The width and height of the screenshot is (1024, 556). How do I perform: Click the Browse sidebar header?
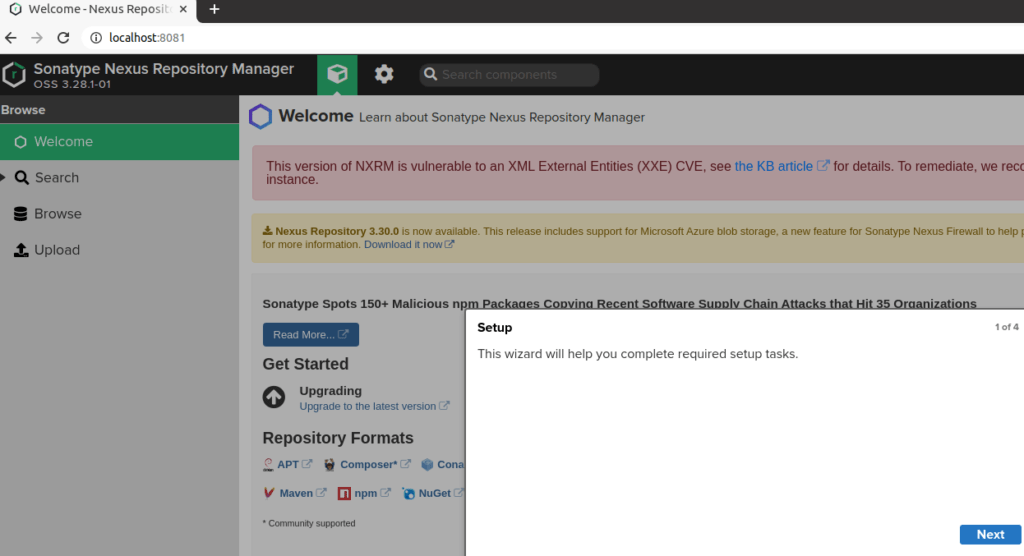pyautogui.click(x=120, y=110)
